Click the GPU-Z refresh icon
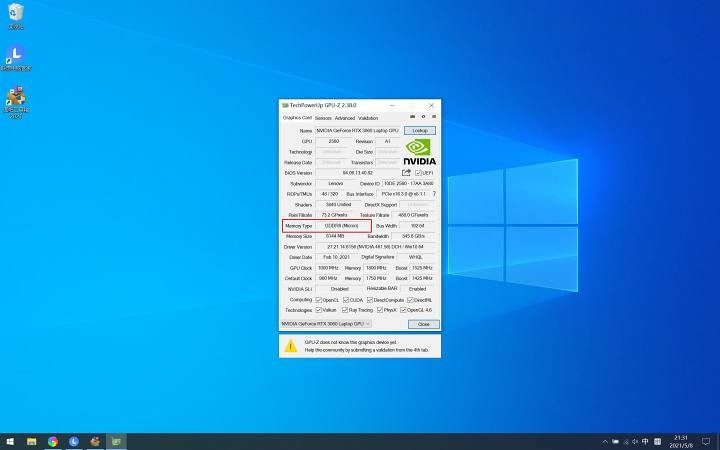720x450 pixels. [423, 117]
